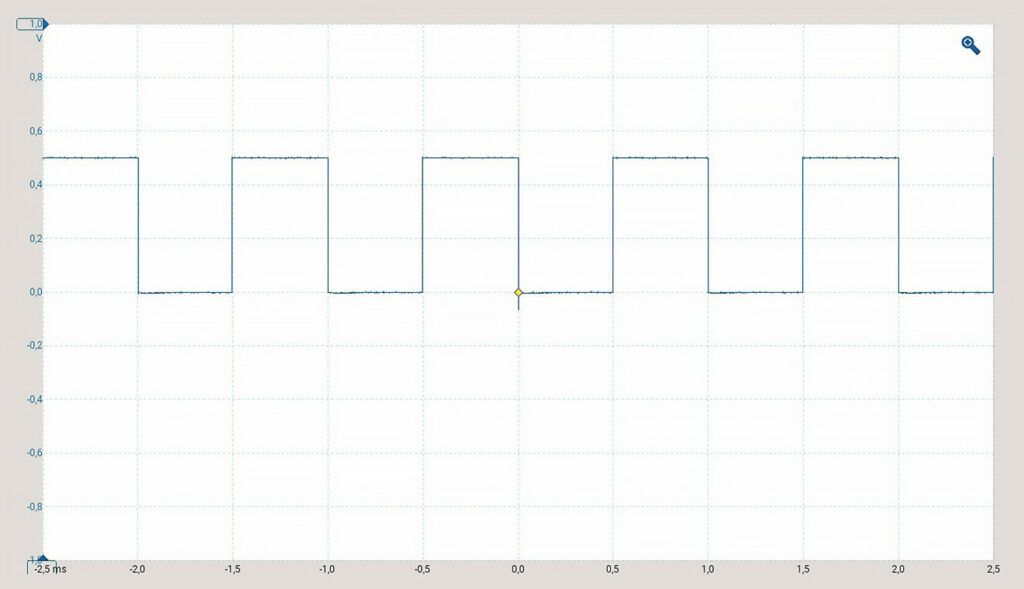This screenshot has width=1024, height=589.
Task: Click the 1,0 time axis label at bottom
Action: [708, 569]
